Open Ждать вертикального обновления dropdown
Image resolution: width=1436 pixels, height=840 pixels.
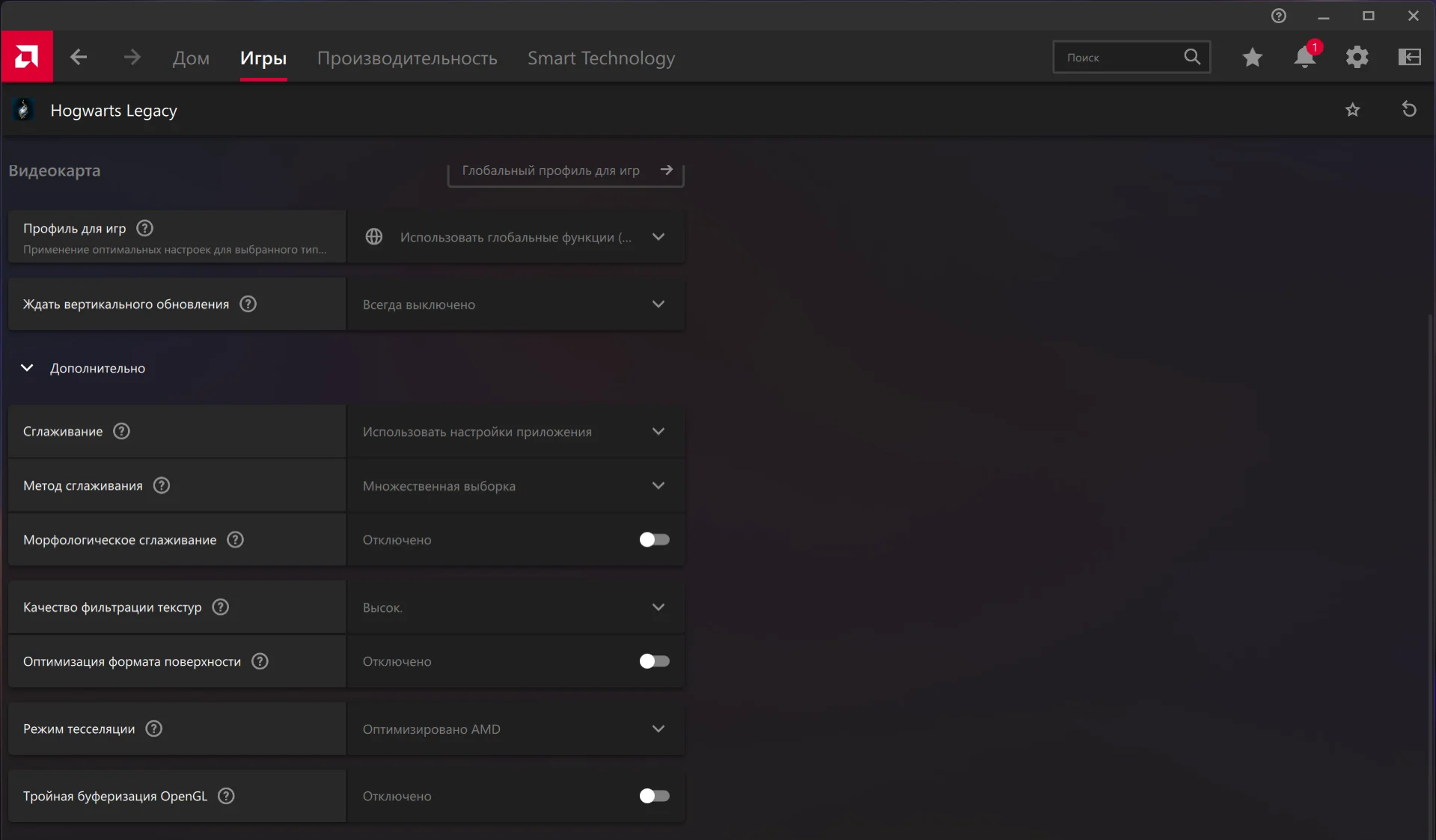click(515, 304)
